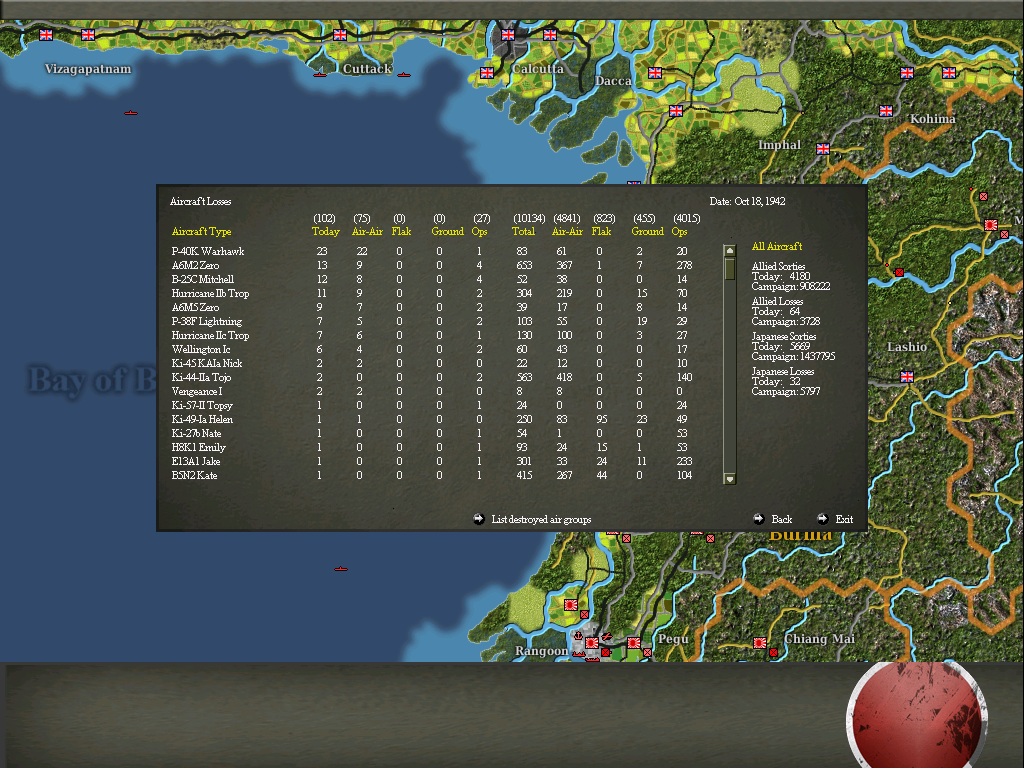Click the Allied Sorties heading
Screen dimensions: 1027x770
point(778,266)
